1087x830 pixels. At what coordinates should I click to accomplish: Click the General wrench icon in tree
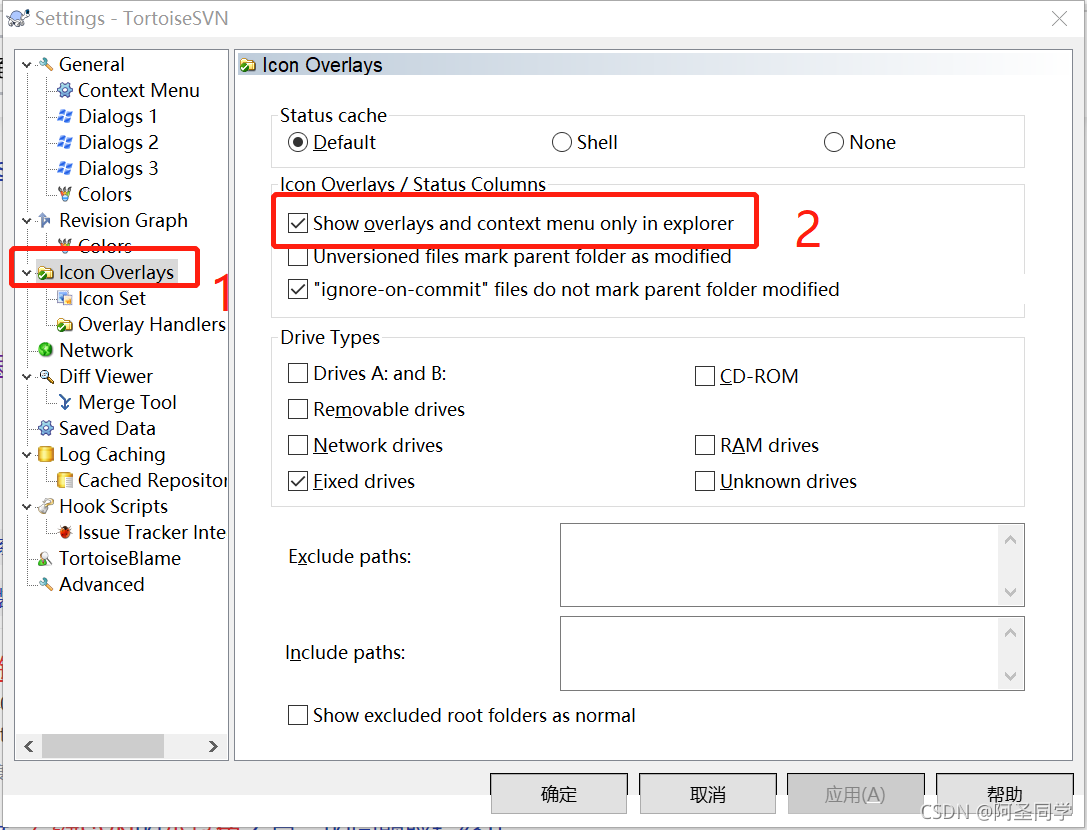pyautogui.click(x=46, y=64)
